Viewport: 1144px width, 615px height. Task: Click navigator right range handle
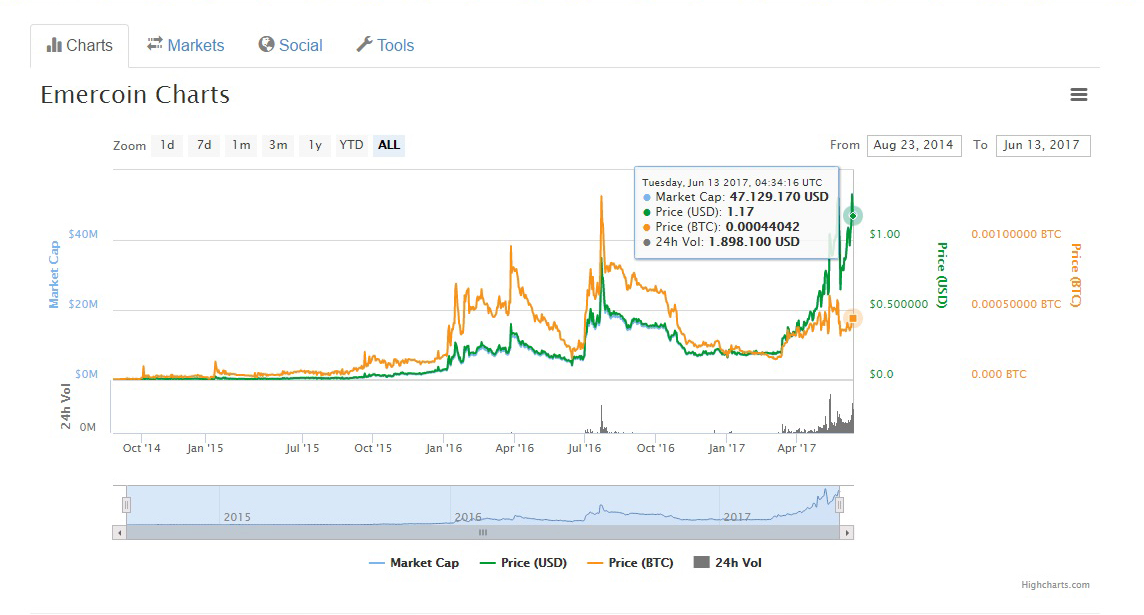pyautogui.click(x=839, y=505)
